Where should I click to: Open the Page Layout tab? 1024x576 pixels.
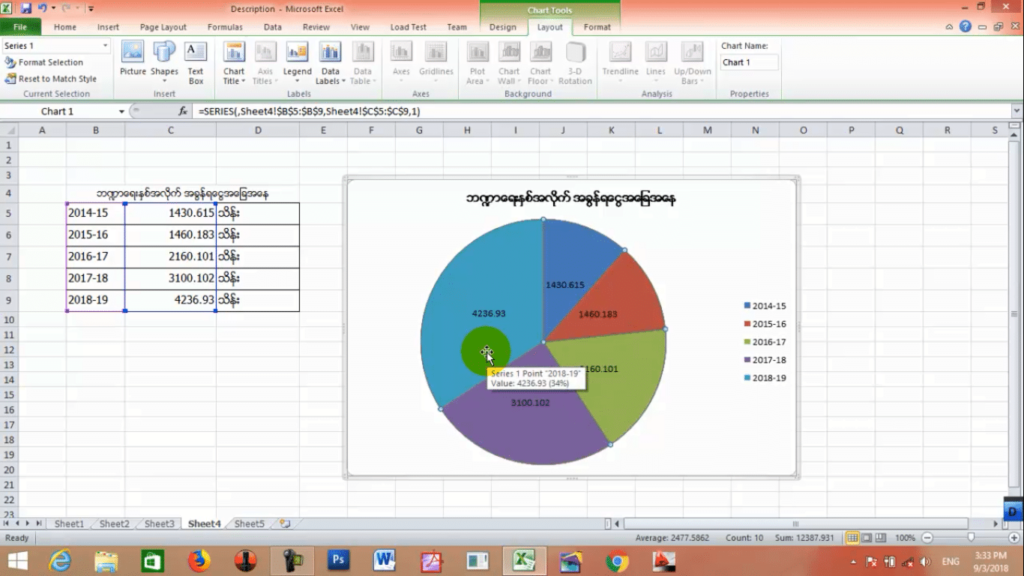[x=163, y=27]
